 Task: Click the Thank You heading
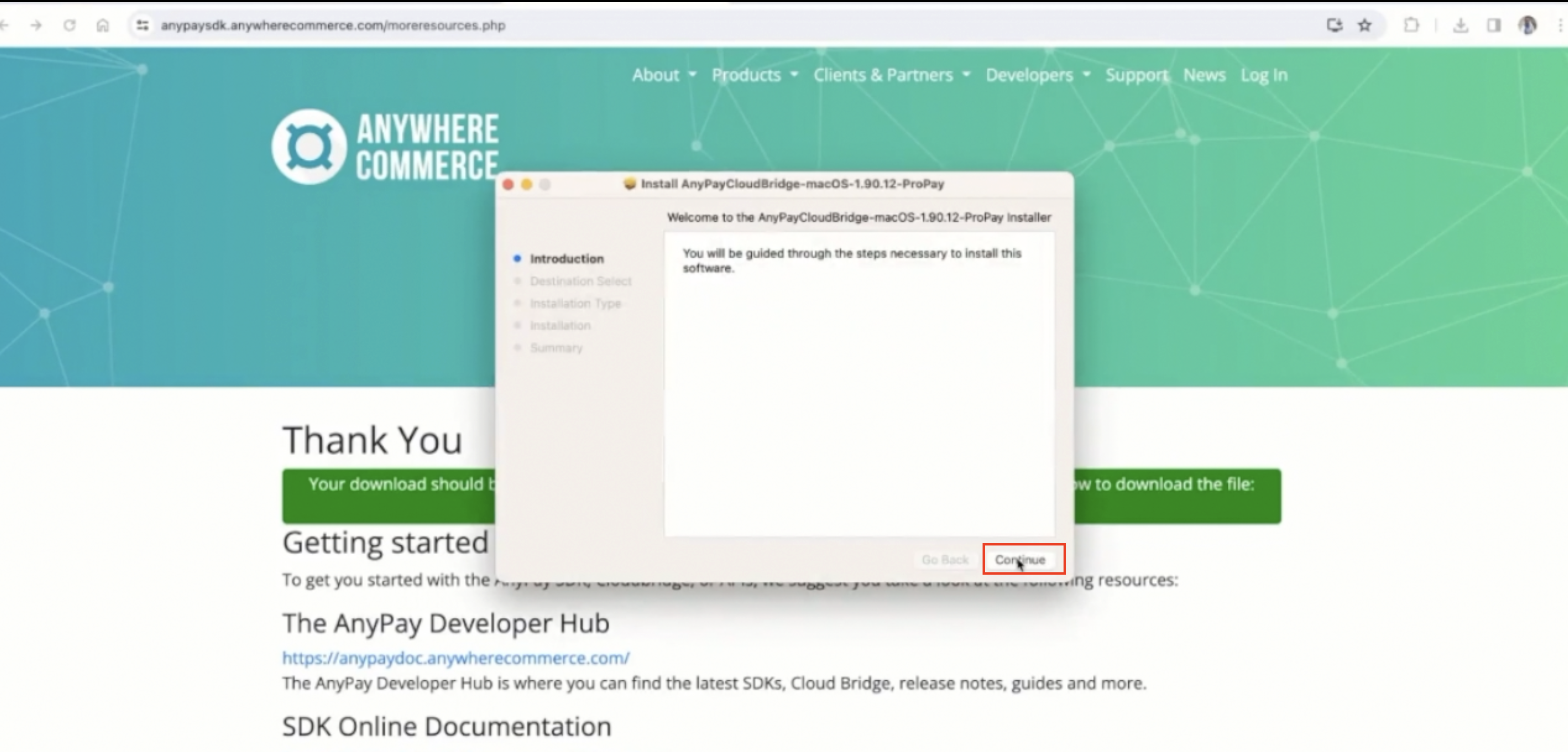pos(373,439)
